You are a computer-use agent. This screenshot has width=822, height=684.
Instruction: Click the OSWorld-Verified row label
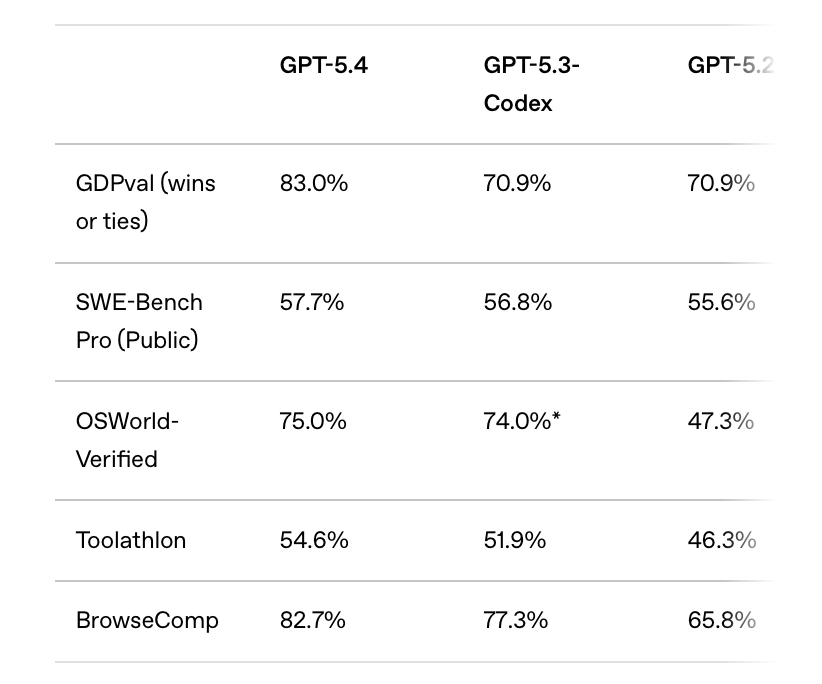pyautogui.click(x=127, y=440)
